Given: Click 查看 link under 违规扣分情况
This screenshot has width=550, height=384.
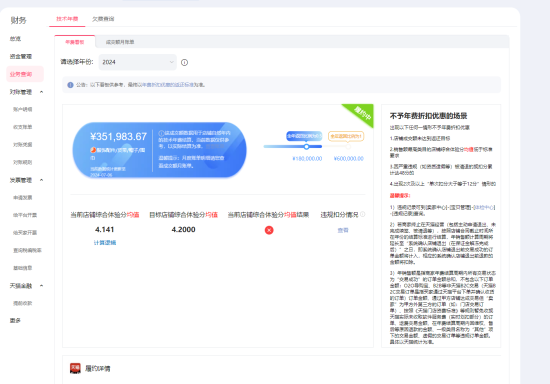Looking at the screenshot, I should click(343, 230).
